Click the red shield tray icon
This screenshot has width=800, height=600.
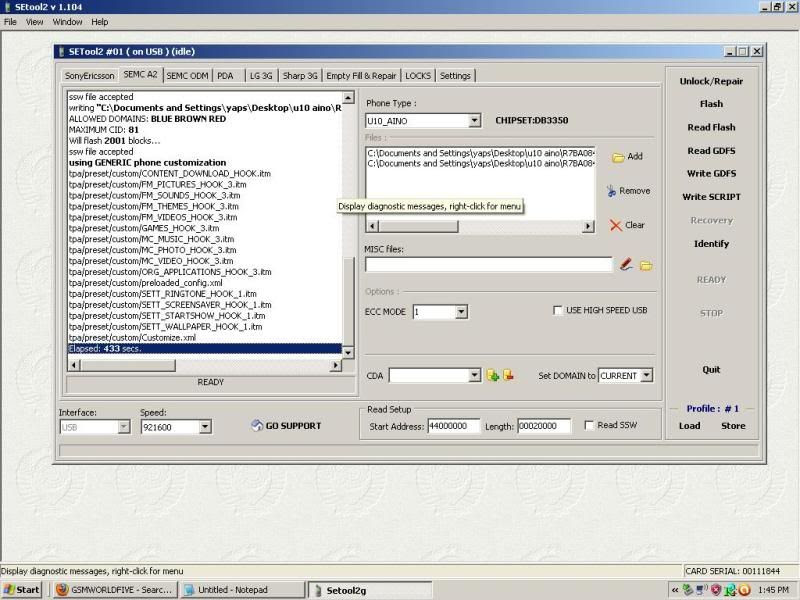tap(716, 590)
